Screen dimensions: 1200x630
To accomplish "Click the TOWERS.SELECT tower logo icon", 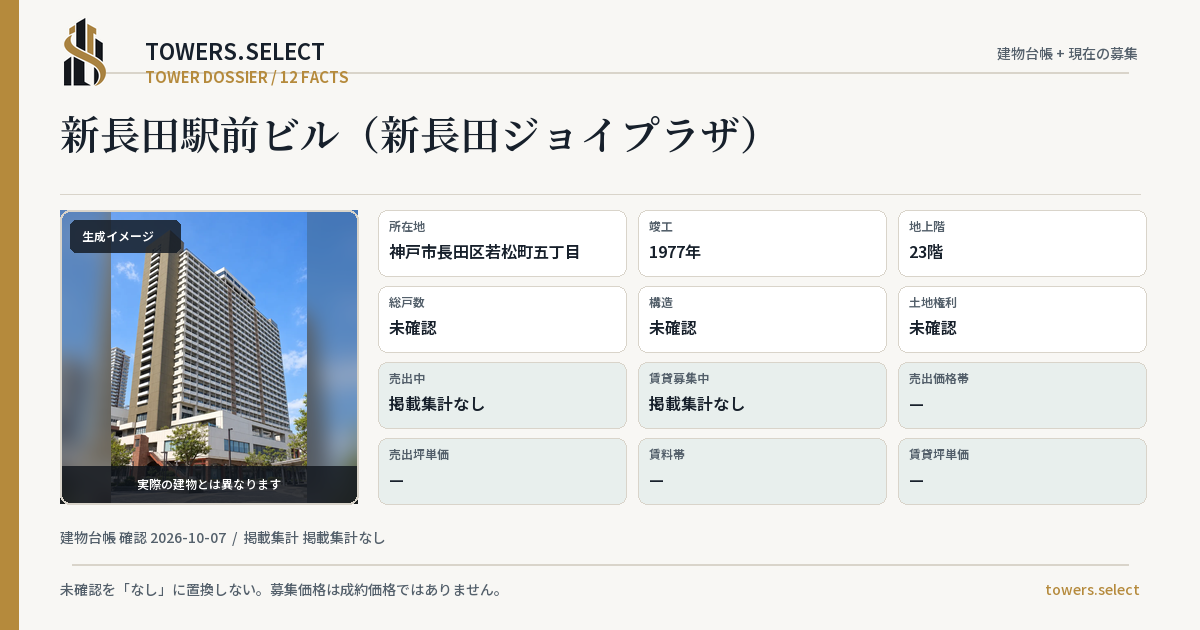I will pos(85,52).
